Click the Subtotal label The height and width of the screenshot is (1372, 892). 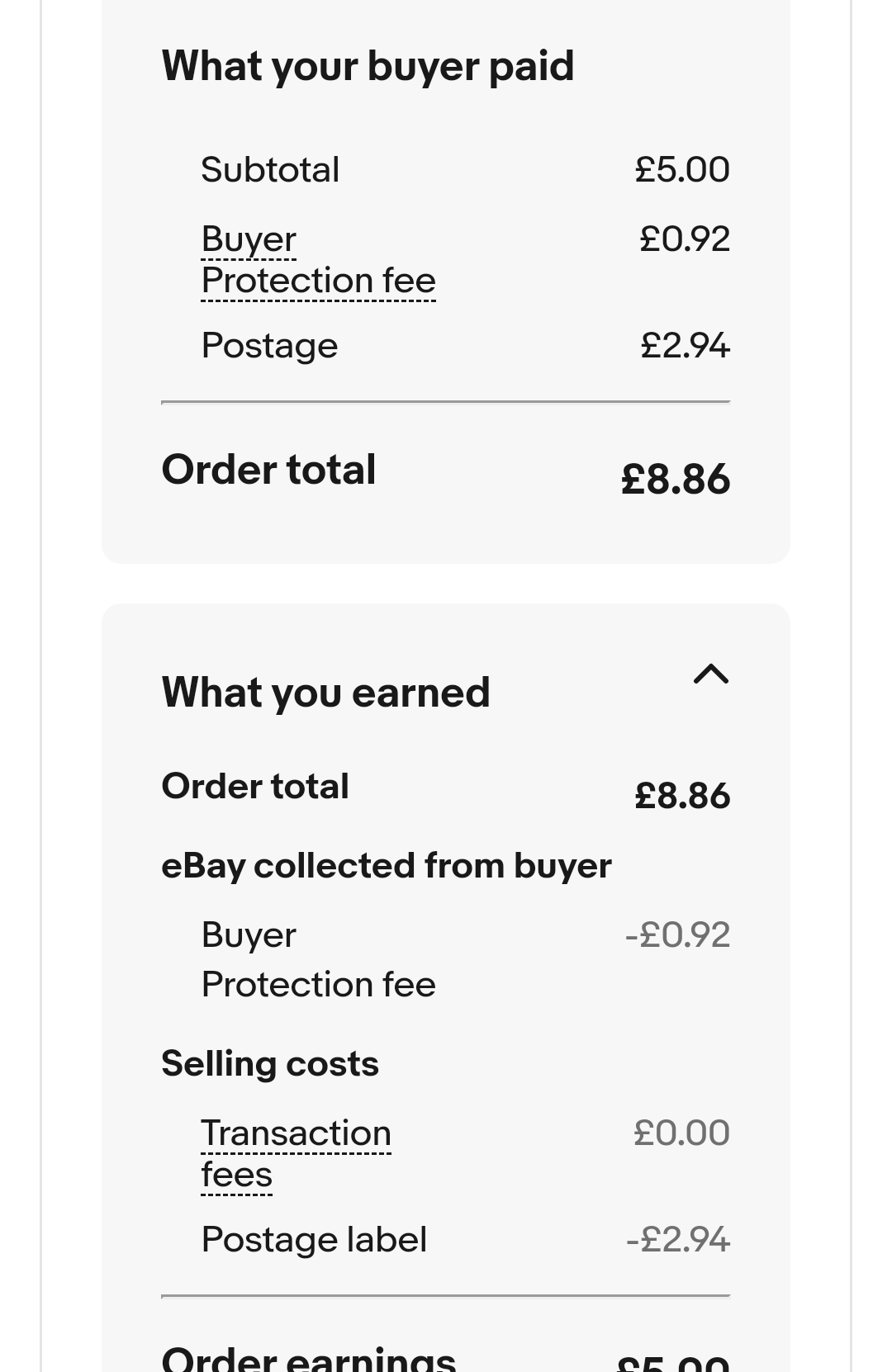coord(270,169)
